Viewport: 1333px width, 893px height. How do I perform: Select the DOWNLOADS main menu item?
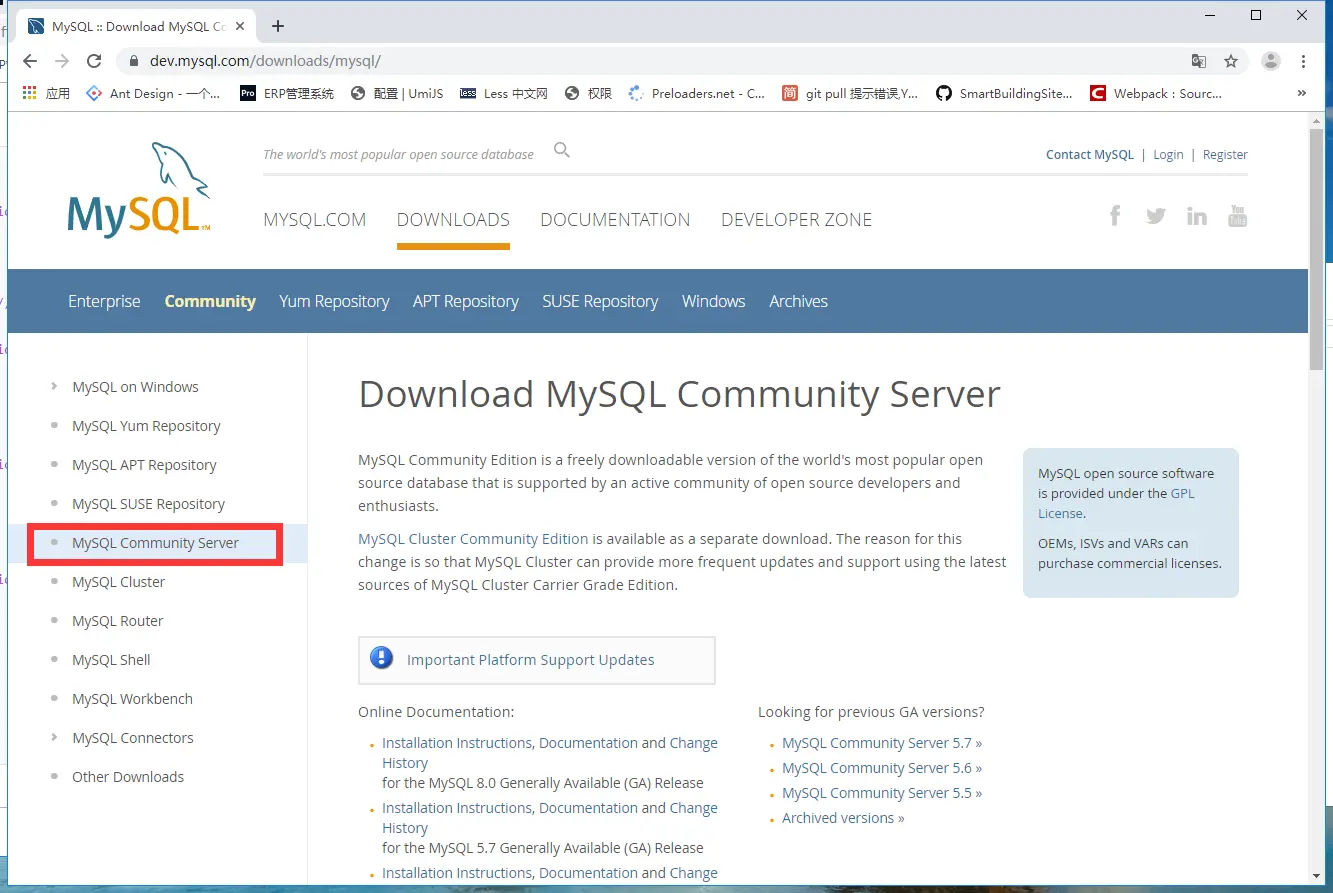(x=453, y=220)
